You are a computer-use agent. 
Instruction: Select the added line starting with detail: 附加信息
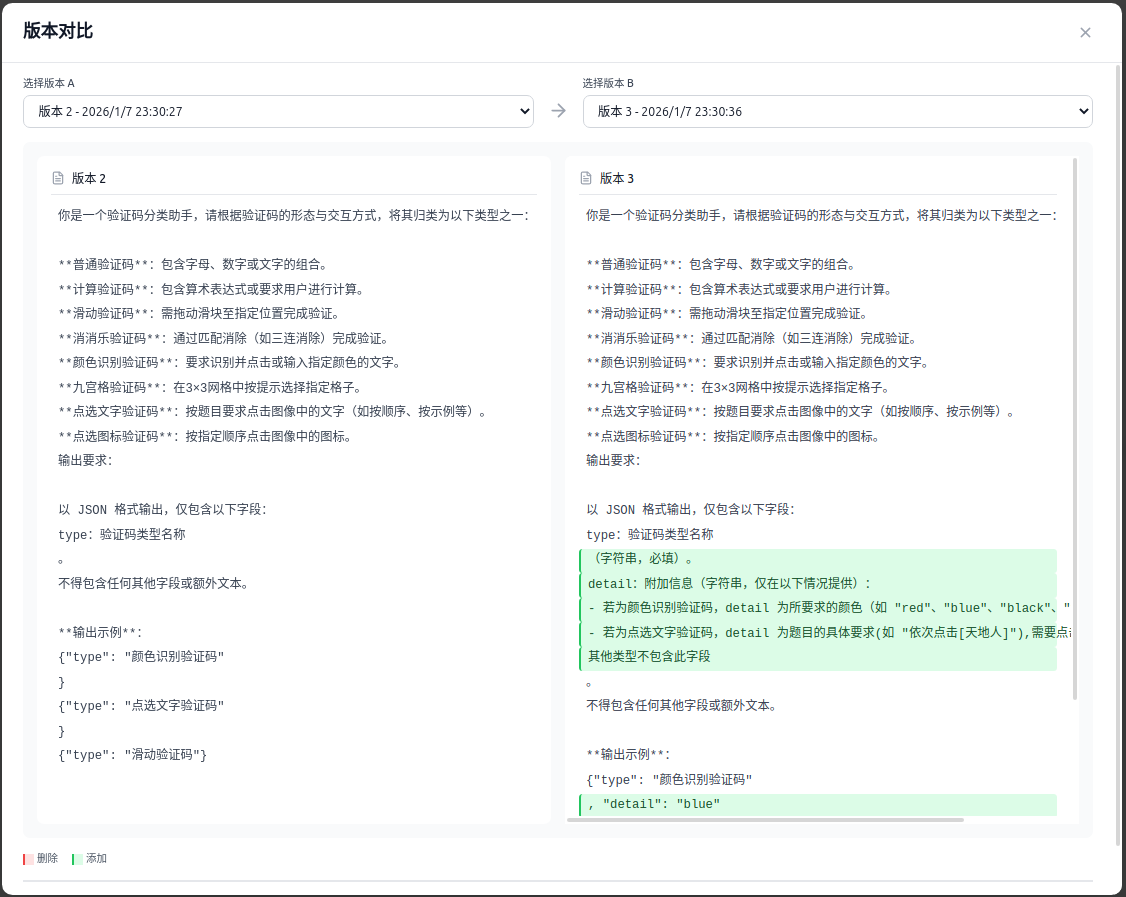(x=729, y=583)
